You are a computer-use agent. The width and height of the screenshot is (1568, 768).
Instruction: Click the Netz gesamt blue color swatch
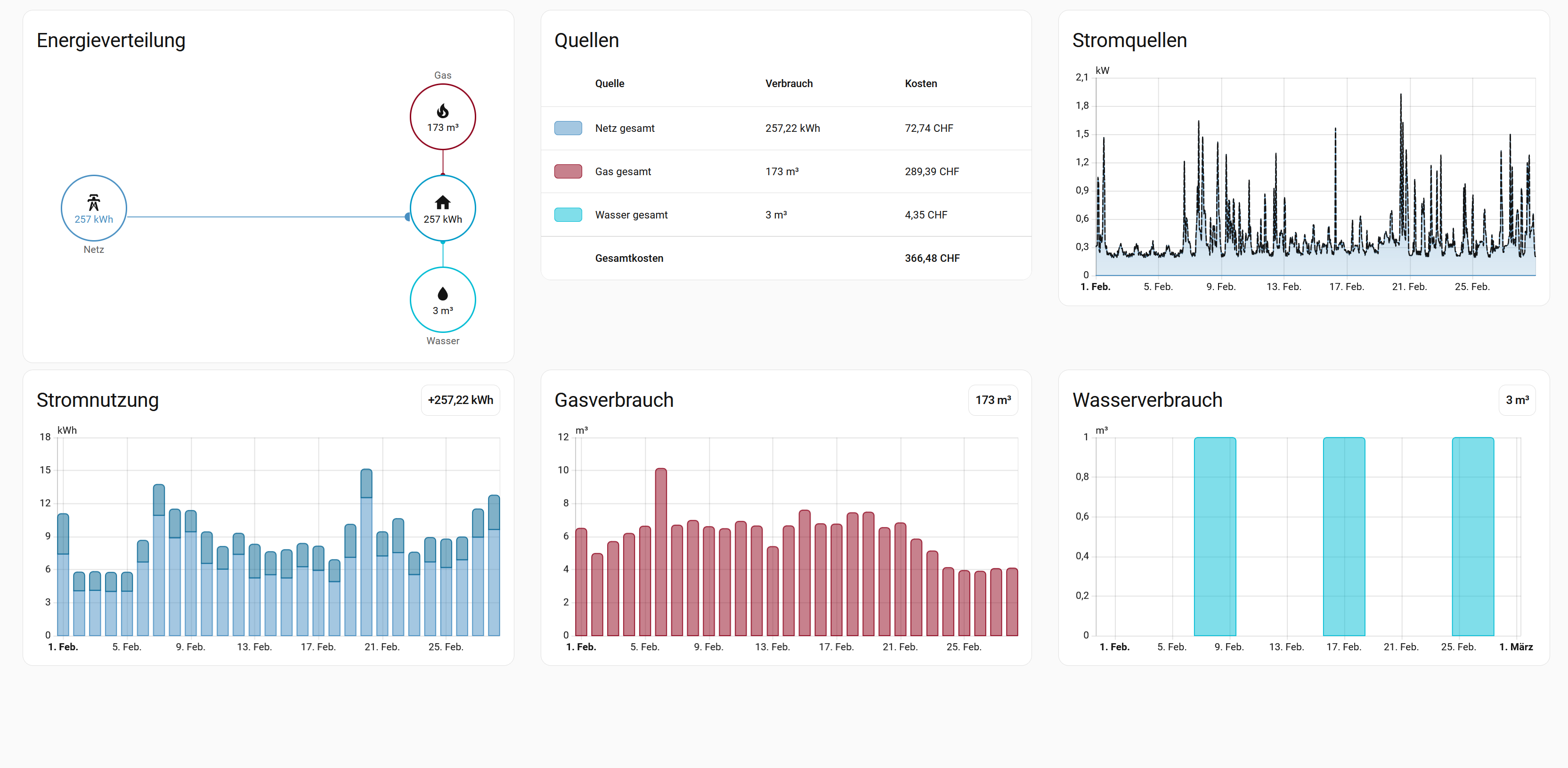click(567, 128)
